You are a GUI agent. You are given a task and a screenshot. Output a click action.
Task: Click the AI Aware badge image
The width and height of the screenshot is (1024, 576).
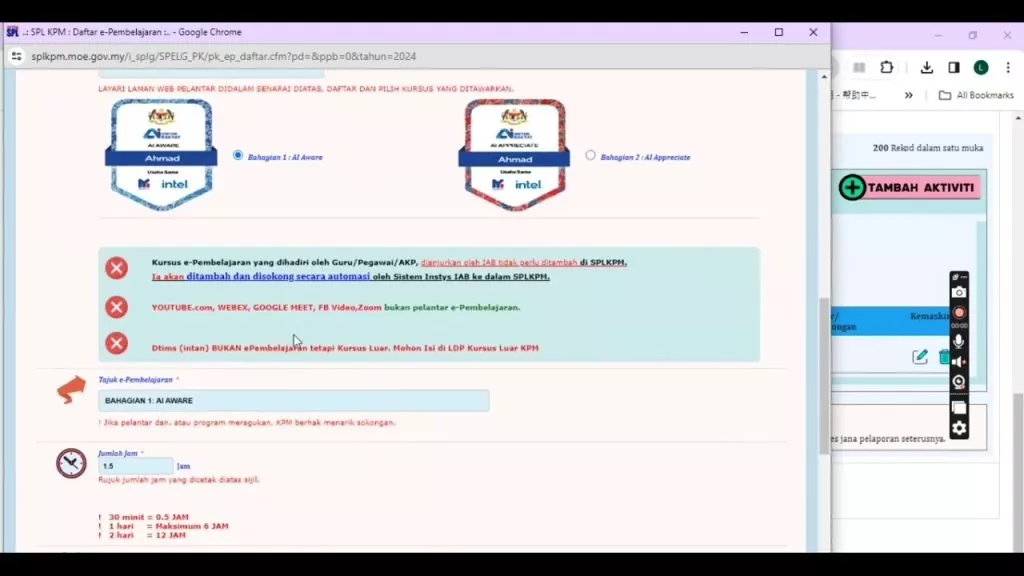(x=161, y=155)
